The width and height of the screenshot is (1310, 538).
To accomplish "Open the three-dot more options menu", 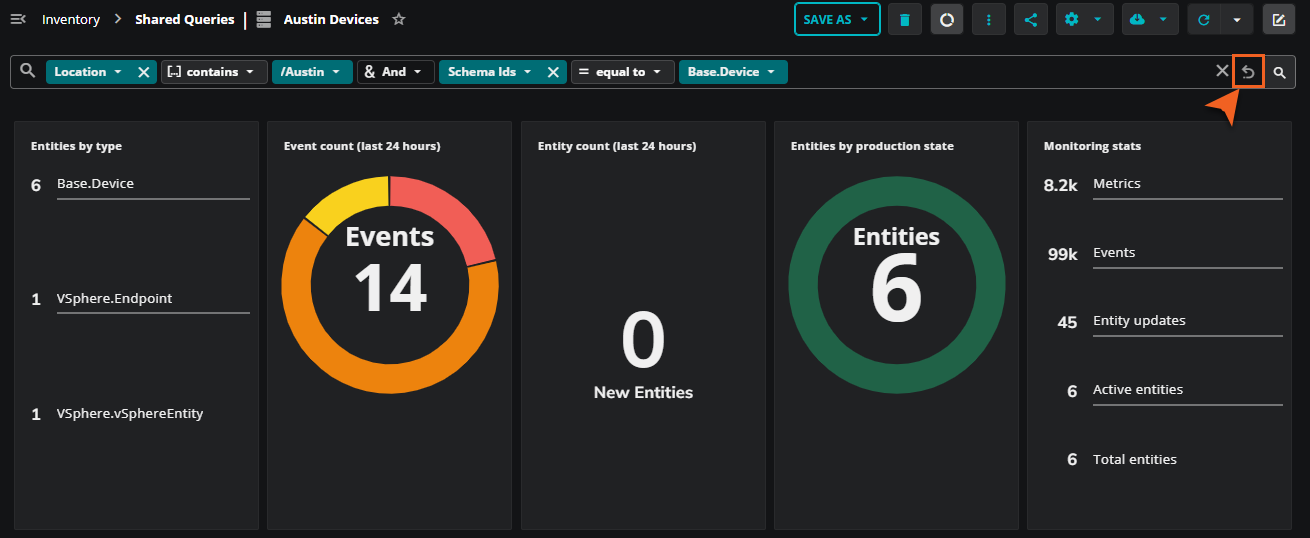I will click(989, 20).
